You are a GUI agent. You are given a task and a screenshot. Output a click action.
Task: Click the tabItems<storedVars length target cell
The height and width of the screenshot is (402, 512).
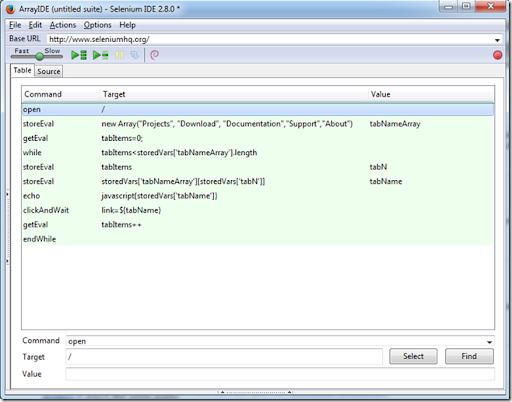click(x=179, y=153)
